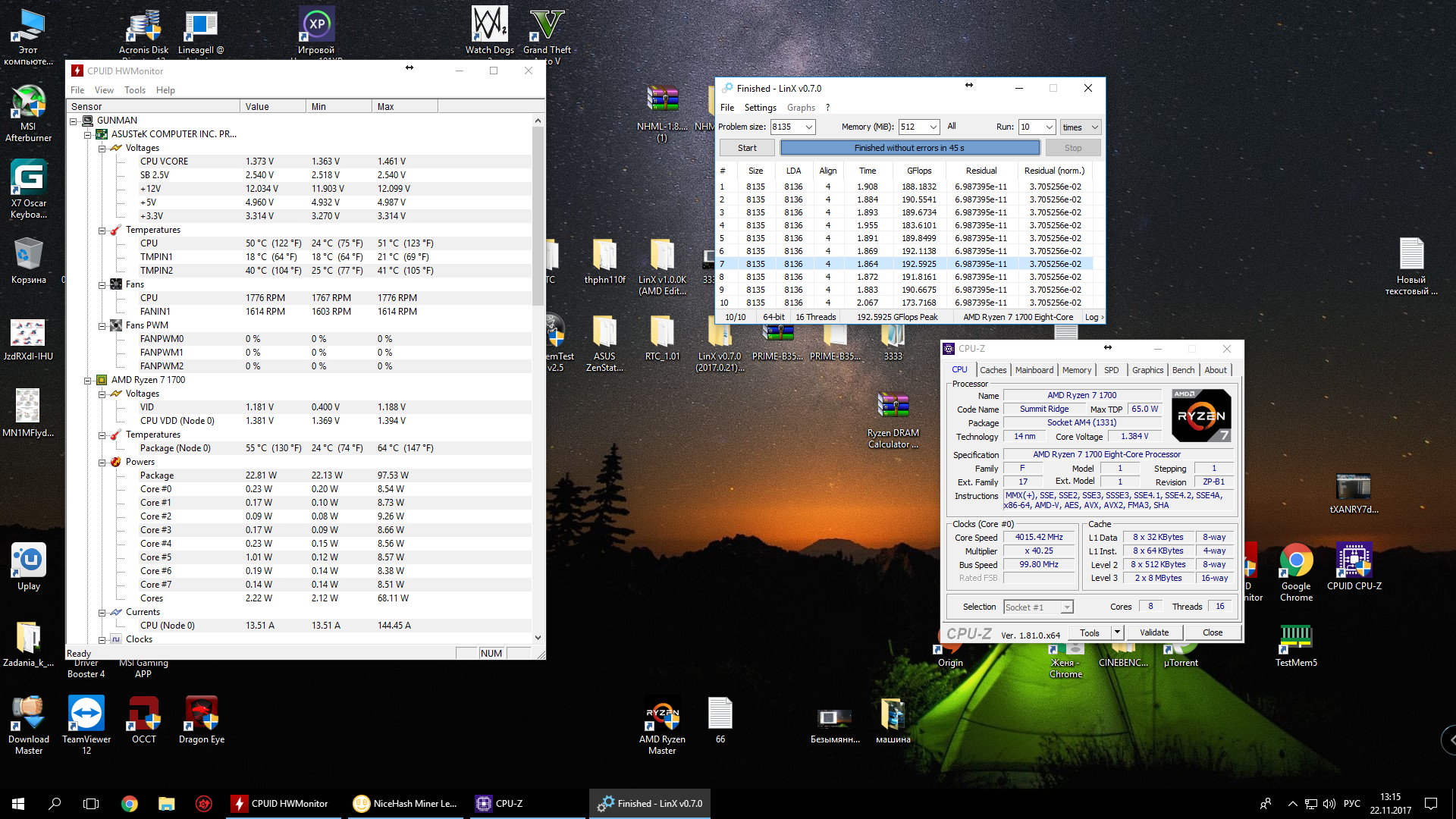Open the Settings menu in LinX
Viewport: 1456px width, 819px height.
point(760,108)
